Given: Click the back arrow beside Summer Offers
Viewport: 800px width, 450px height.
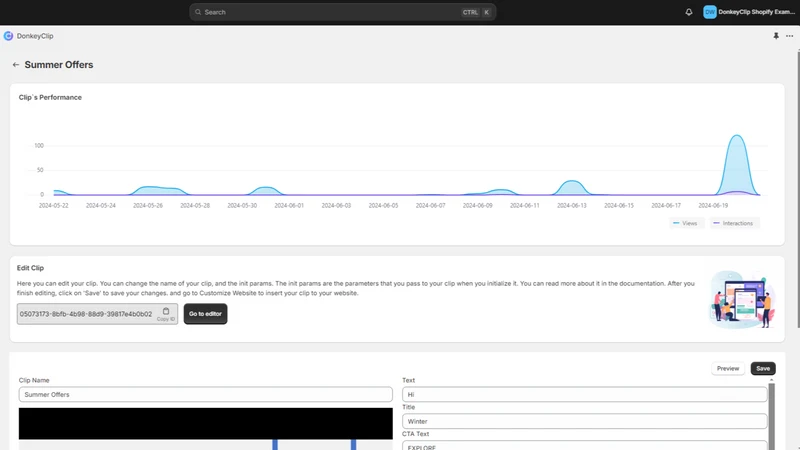Looking at the screenshot, I should (16, 65).
